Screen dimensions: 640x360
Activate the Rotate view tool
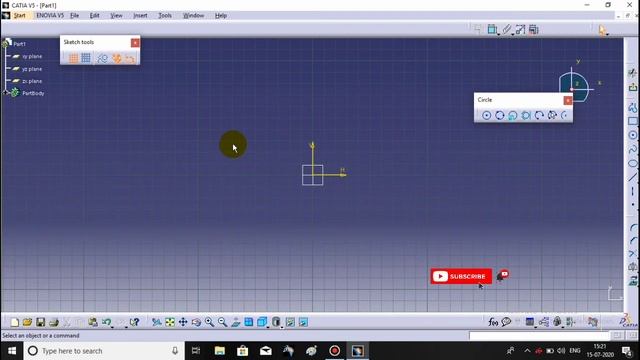tap(196, 322)
